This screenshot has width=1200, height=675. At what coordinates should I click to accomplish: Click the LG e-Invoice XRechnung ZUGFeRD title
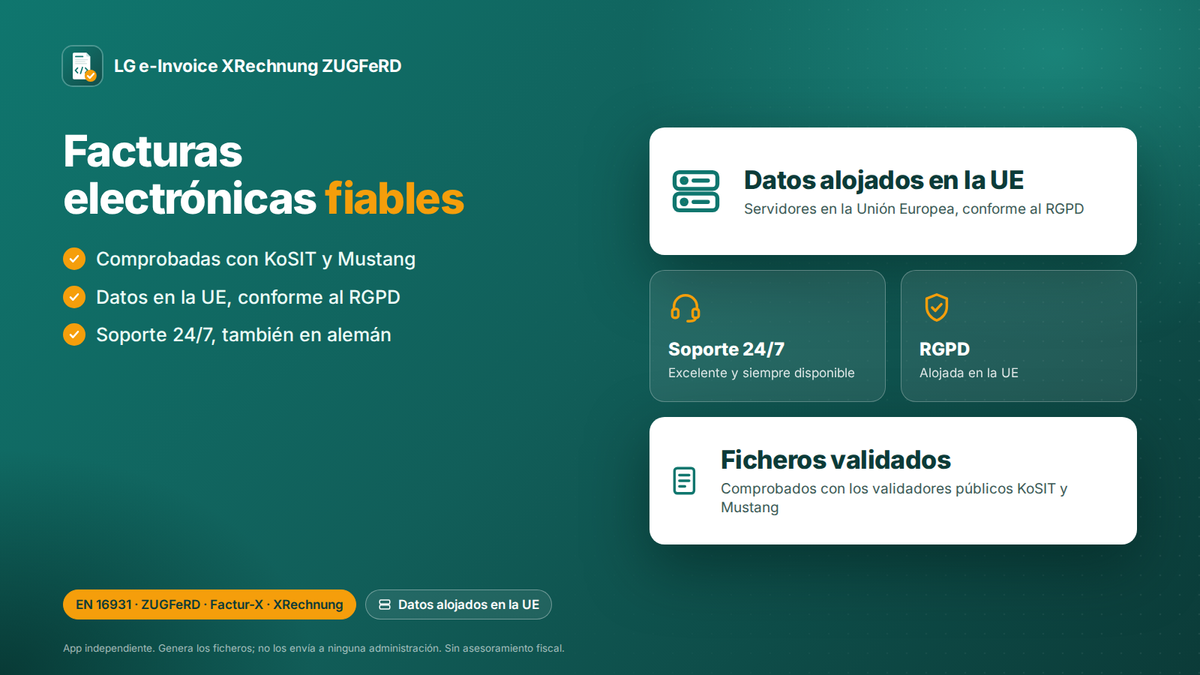click(x=258, y=66)
